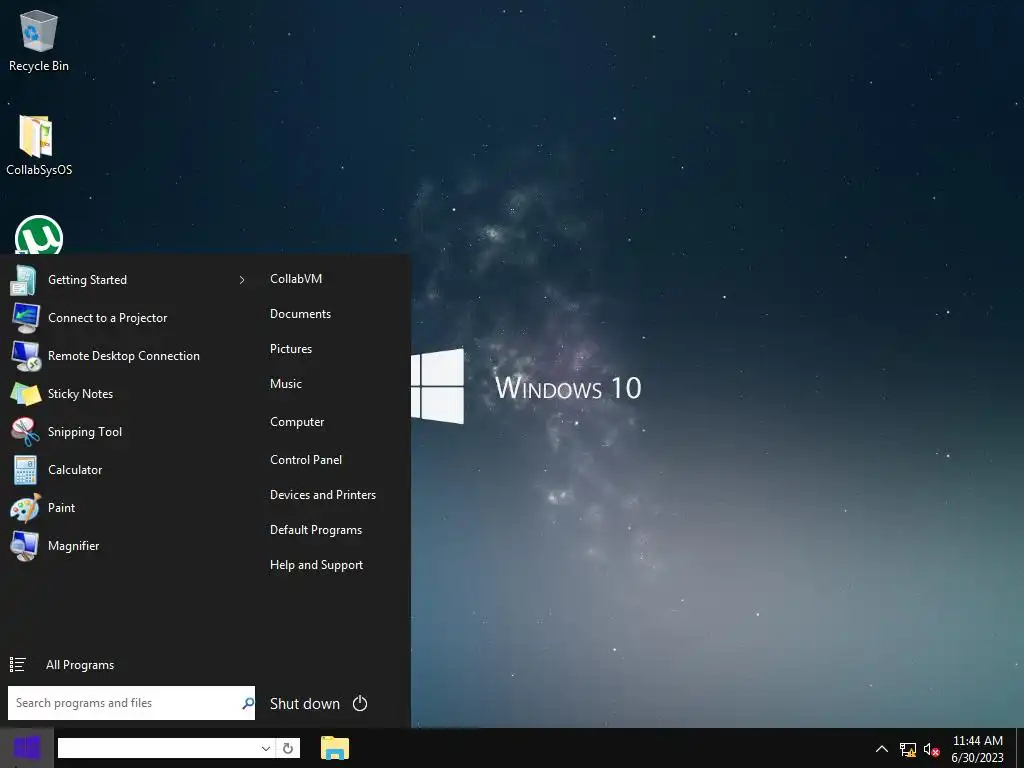Image resolution: width=1024 pixels, height=768 pixels.
Task: Open the CollabVM user folder
Action: coord(296,279)
